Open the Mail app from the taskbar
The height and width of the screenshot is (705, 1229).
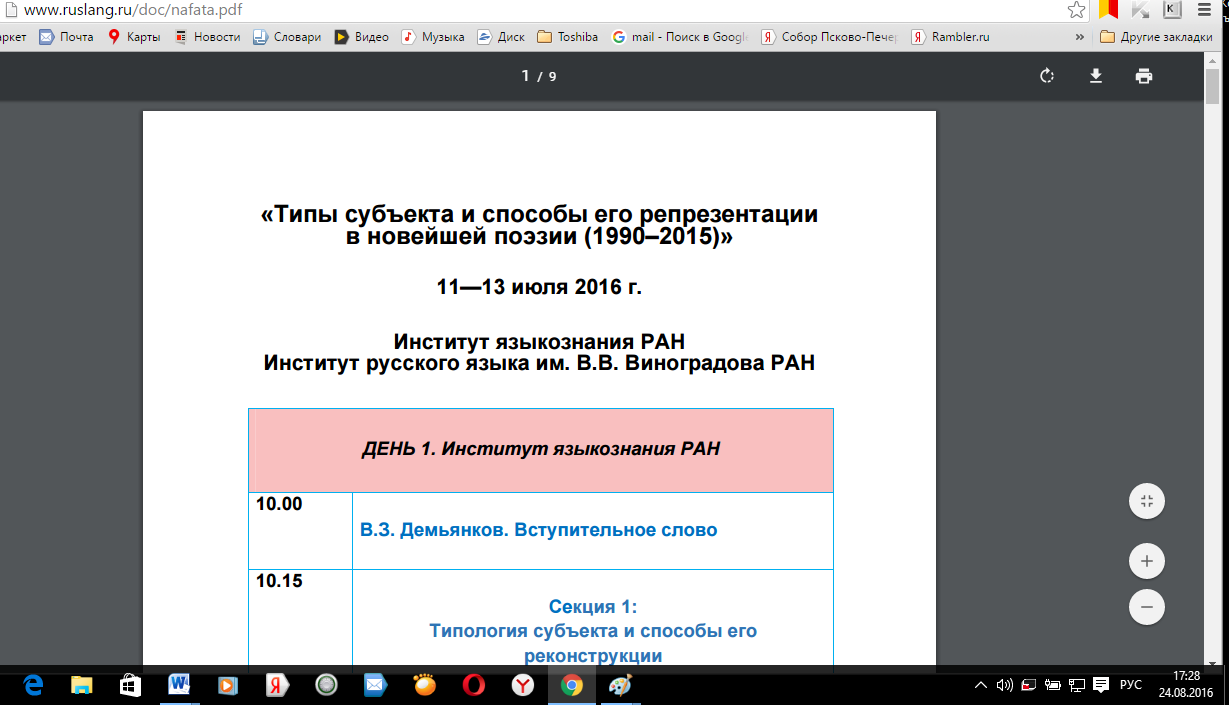click(x=375, y=685)
